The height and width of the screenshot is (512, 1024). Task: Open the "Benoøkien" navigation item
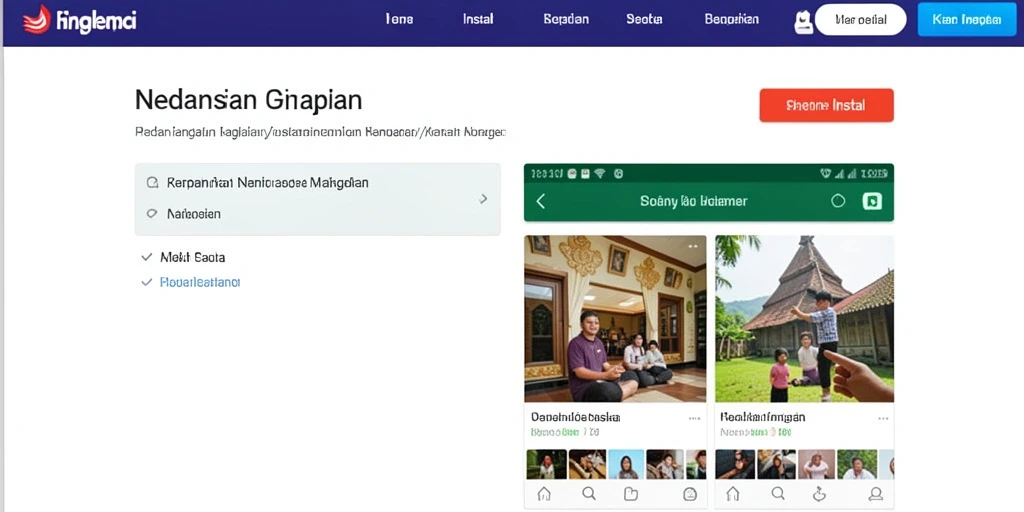(x=731, y=20)
